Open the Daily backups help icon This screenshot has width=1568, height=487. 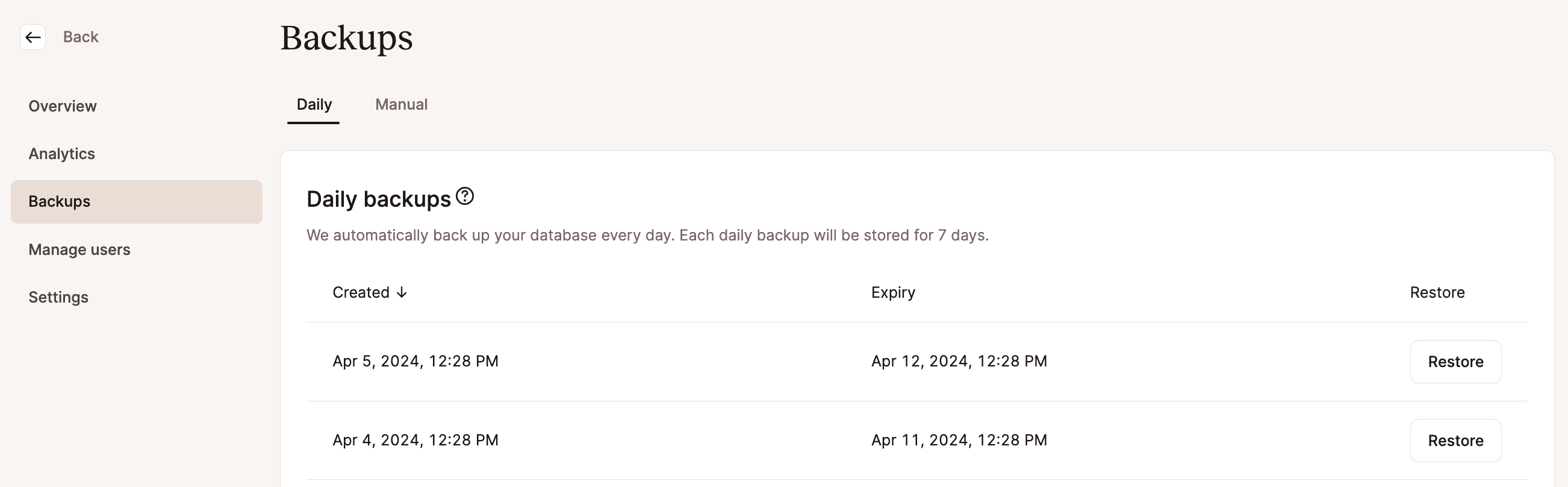[465, 196]
